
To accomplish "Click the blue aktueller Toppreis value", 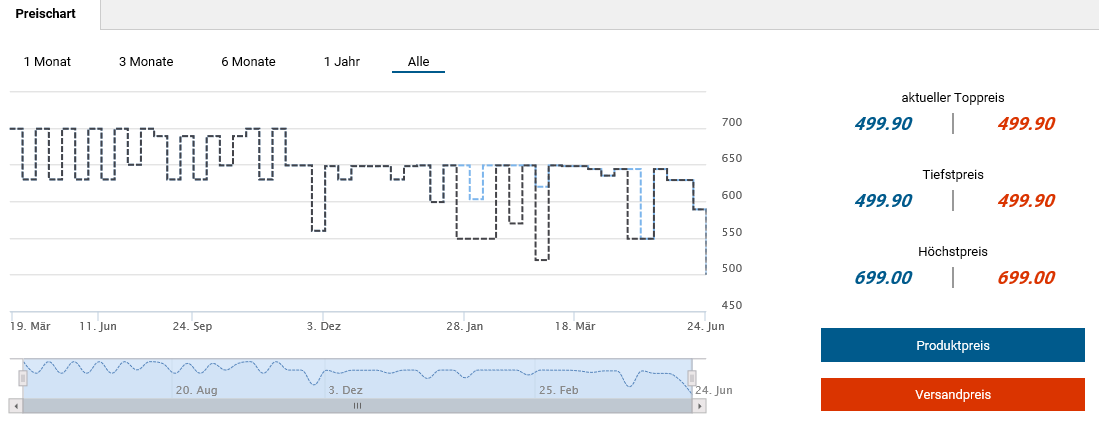I will (883, 124).
